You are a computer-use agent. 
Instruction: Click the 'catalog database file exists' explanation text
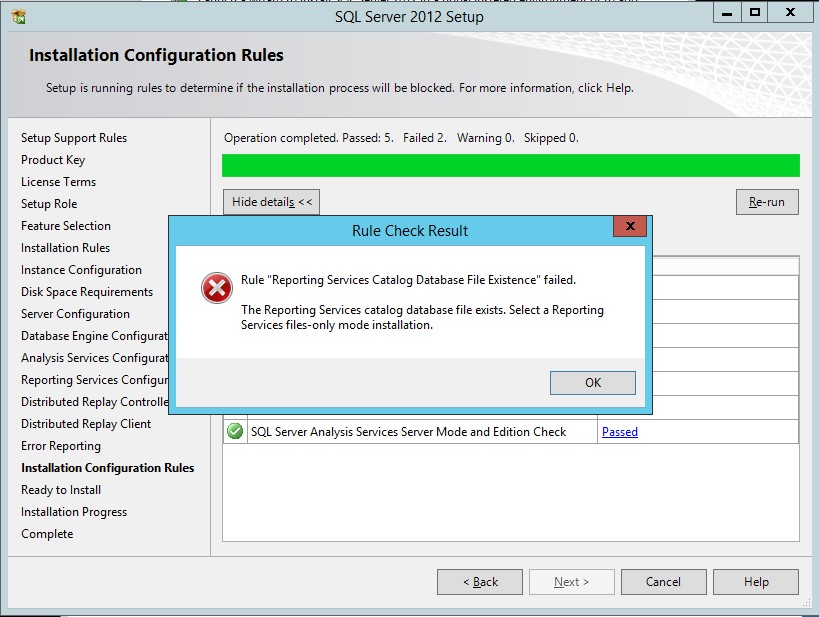pyautogui.click(x=422, y=317)
